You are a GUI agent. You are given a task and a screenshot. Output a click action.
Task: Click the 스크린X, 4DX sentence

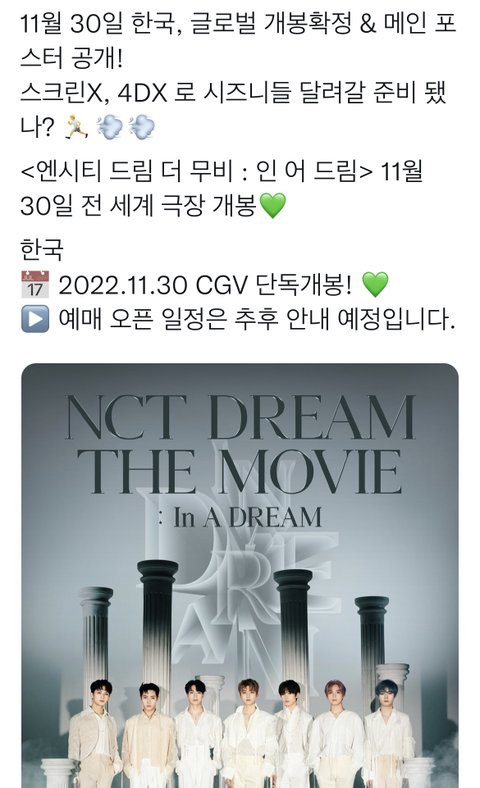click(x=233, y=110)
